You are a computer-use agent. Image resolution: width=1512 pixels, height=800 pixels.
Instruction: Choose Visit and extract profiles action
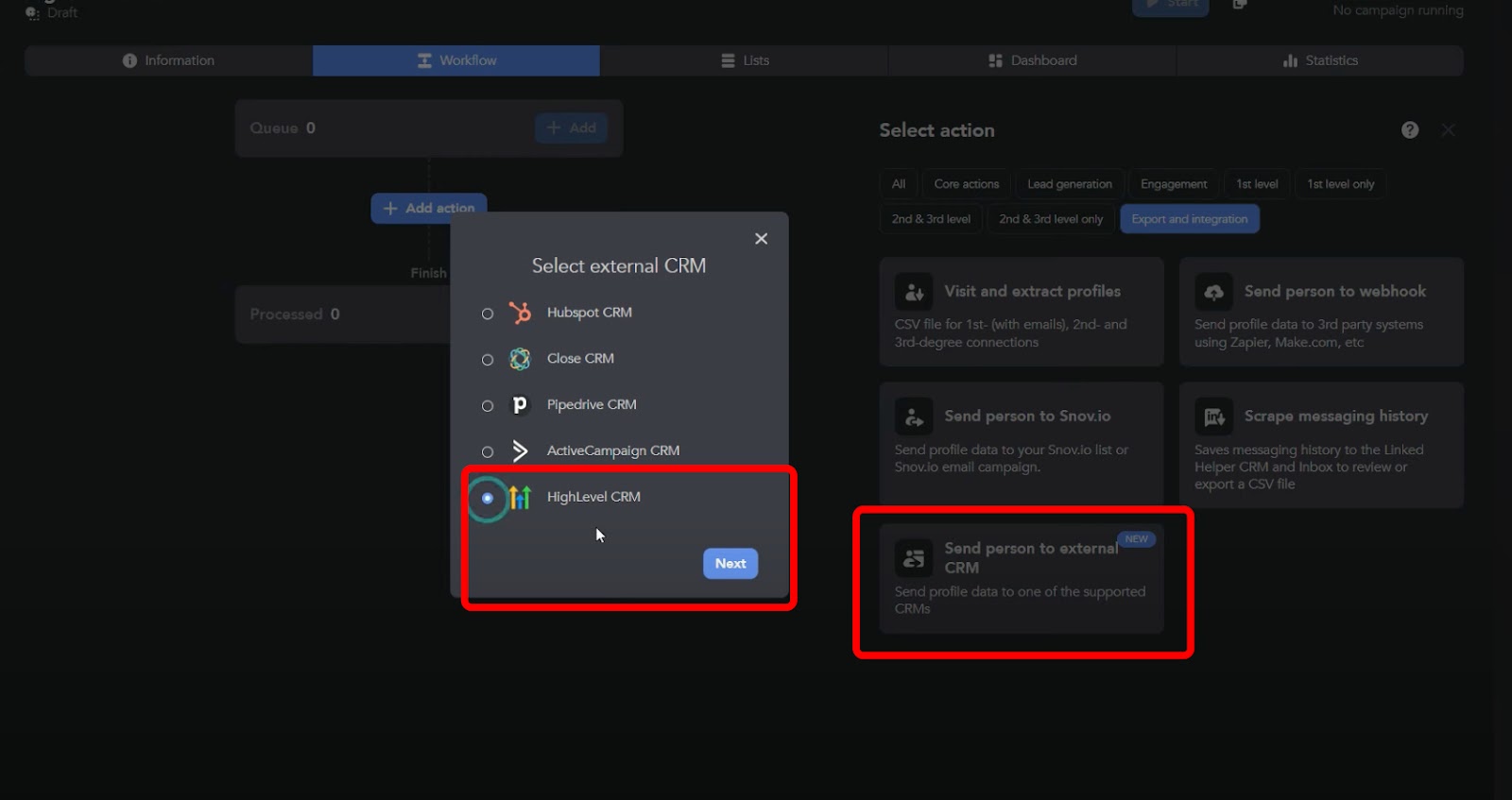tap(1022, 312)
